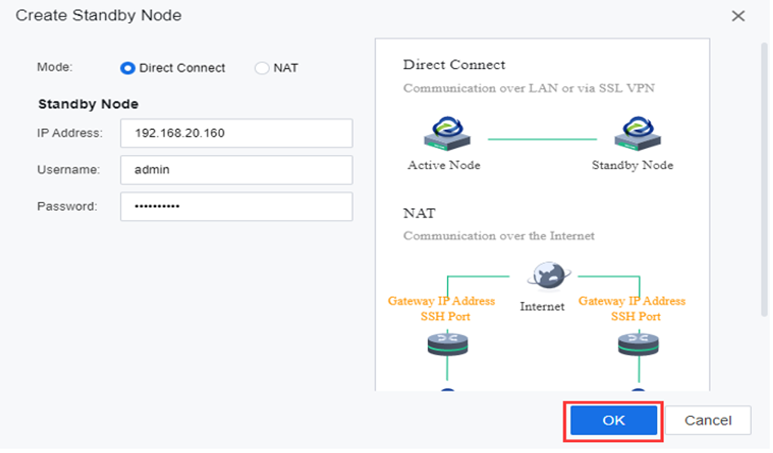The height and width of the screenshot is (453, 773).
Task: Select the NAT mode radio button
Action: coord(262,68)
